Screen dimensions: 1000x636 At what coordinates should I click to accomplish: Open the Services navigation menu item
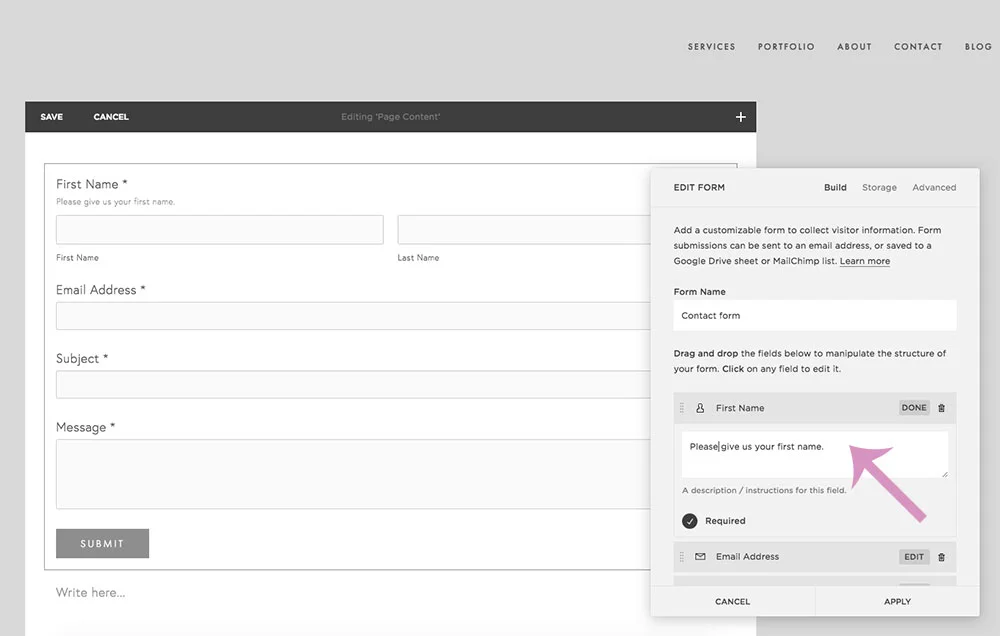click(711, 46)
